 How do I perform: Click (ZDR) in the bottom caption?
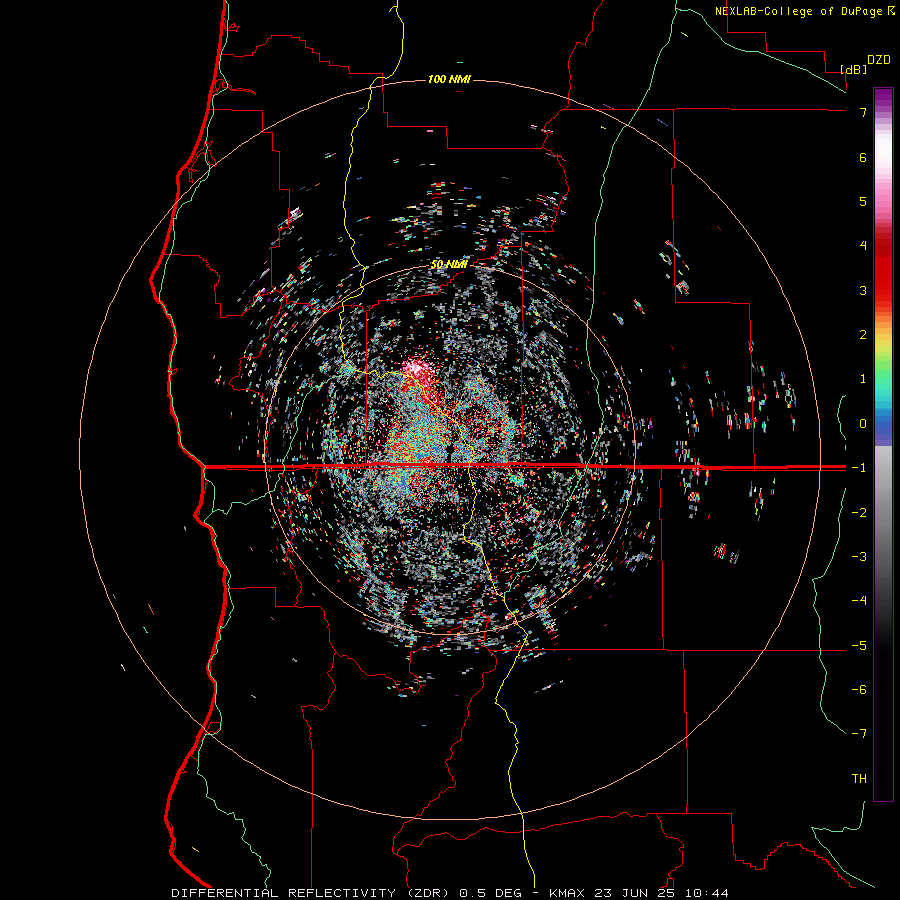point(428,893)
